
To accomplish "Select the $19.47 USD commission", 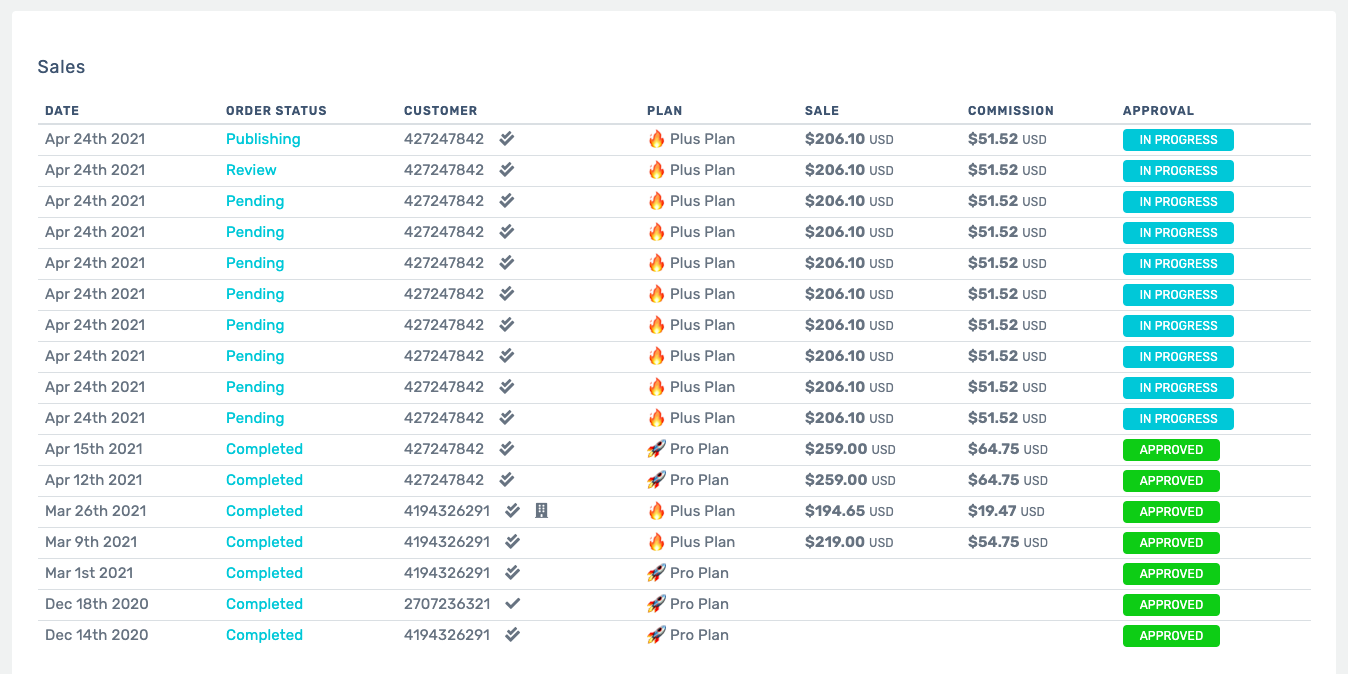I will (x=1006, y=511).
